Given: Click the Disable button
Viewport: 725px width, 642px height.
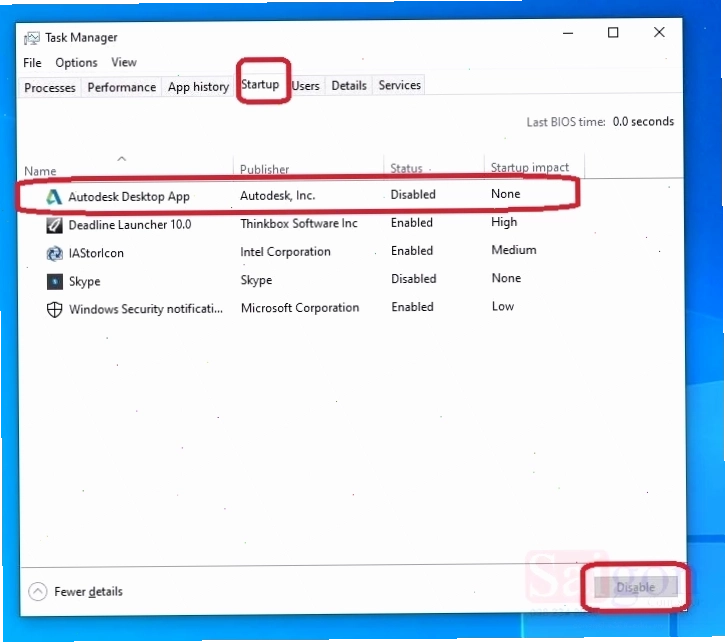Looking at the screenshot, I should (636, 587).
